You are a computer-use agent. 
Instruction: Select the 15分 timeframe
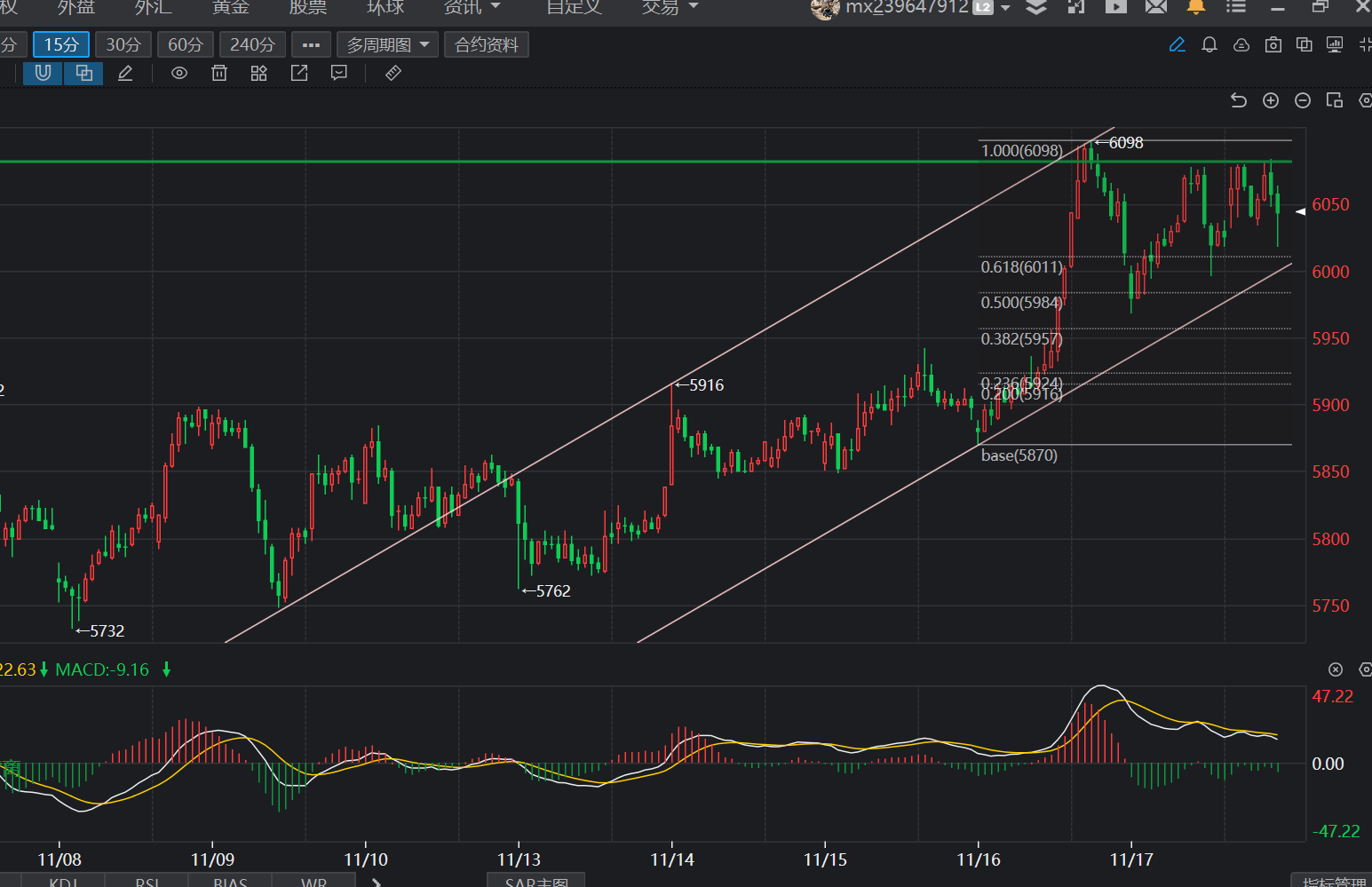coord(61,44)
